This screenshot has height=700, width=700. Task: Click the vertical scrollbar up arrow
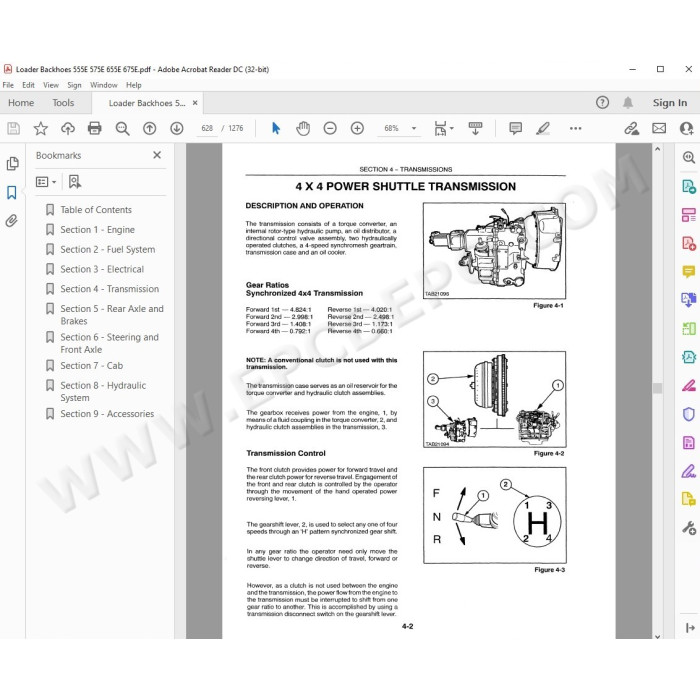(657, 149)
